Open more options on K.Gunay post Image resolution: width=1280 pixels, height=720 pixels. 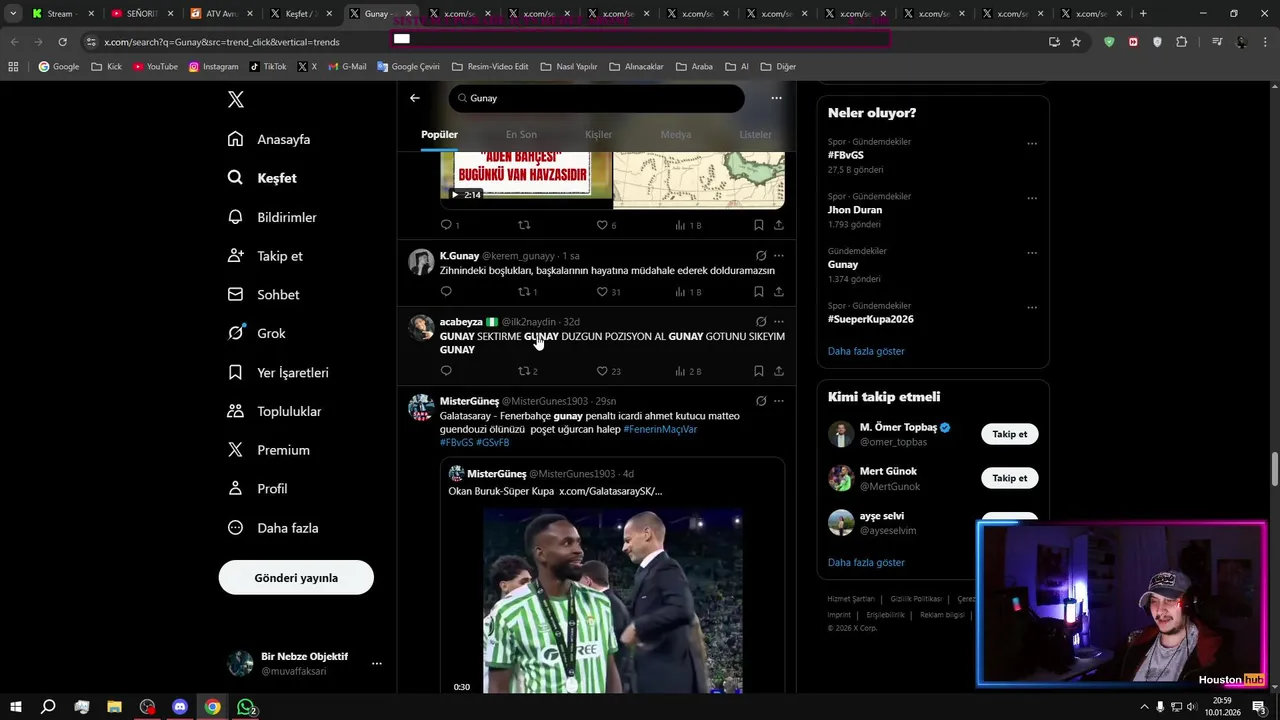point(778,256)
